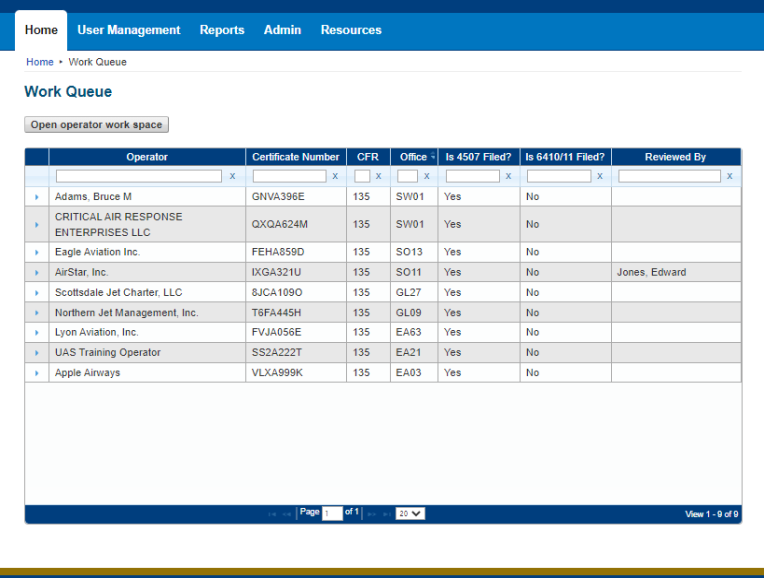Image resolution: width=764 pixels, height=578 pixels.
Task: Click the View 1 - 9 of 9 text
Action: pyautogui.click(x=711, y=514)
